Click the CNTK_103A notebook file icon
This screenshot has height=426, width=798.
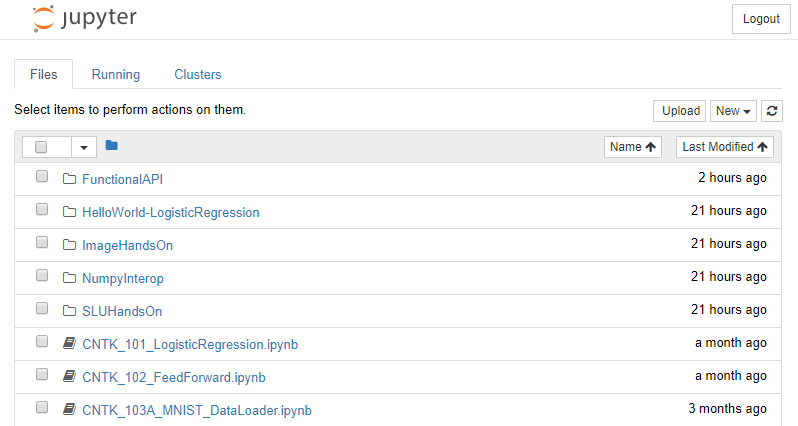coord(69,409)
